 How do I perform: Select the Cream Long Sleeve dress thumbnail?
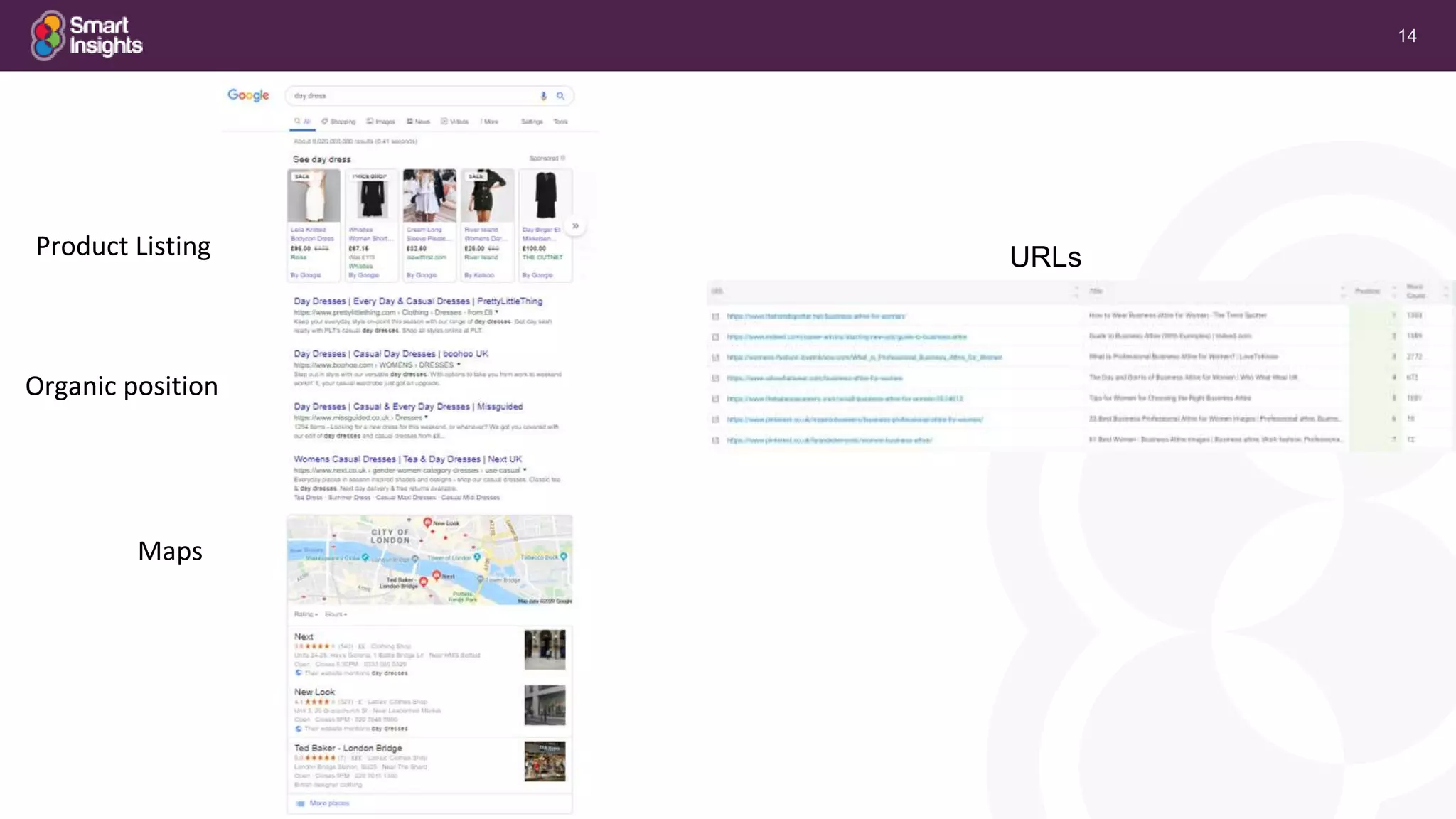click(x=429, y=196)
